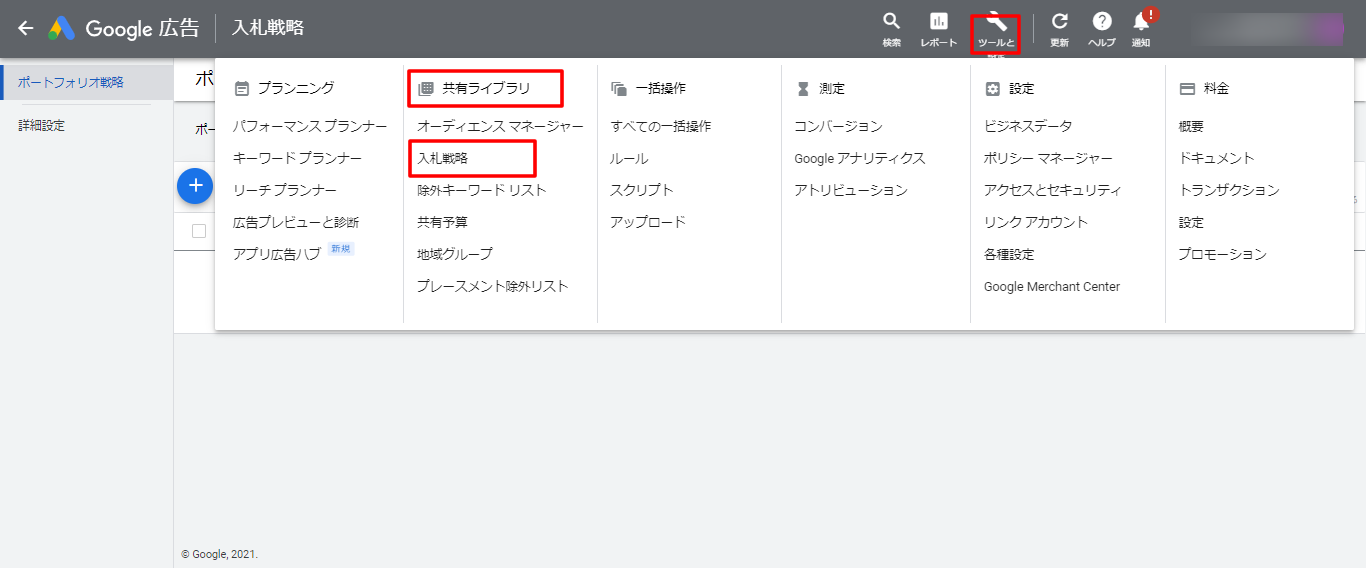Open トランザクション
Image resolution: width=1366 pixels, height=568 pixels.
(1229, 190)
